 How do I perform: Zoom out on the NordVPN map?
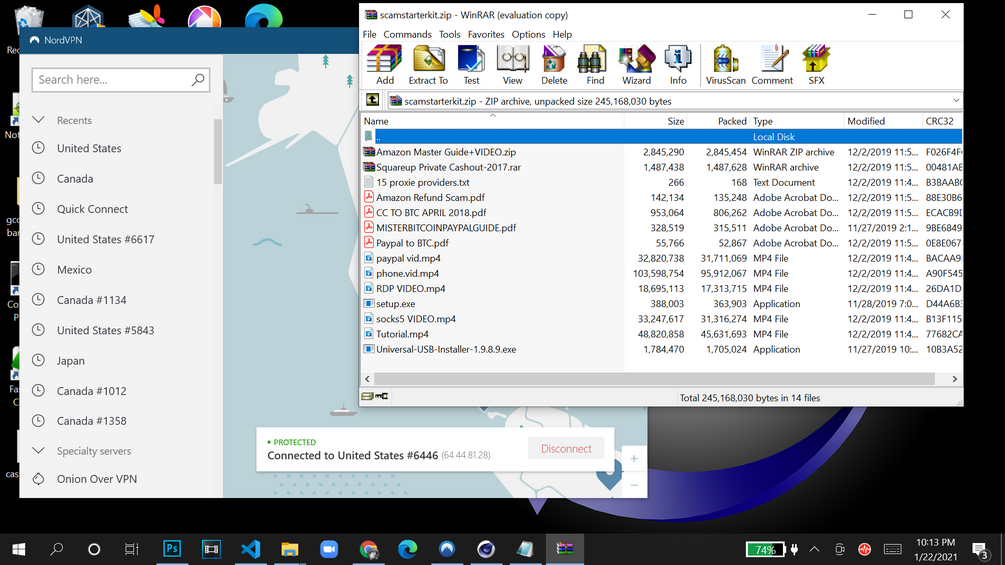click(x=634, y=486)
